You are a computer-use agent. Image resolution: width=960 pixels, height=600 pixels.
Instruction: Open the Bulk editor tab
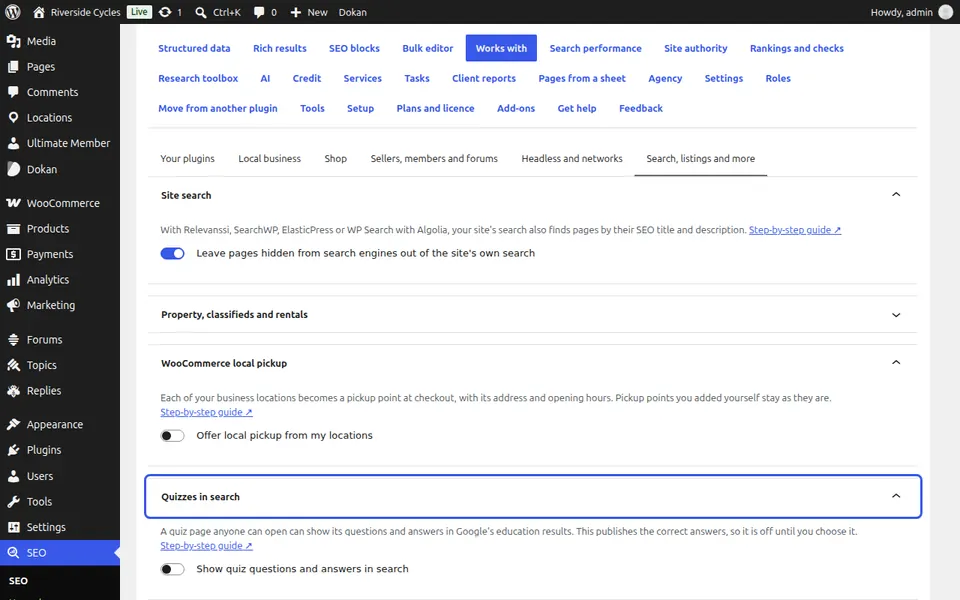pos(427,48)
